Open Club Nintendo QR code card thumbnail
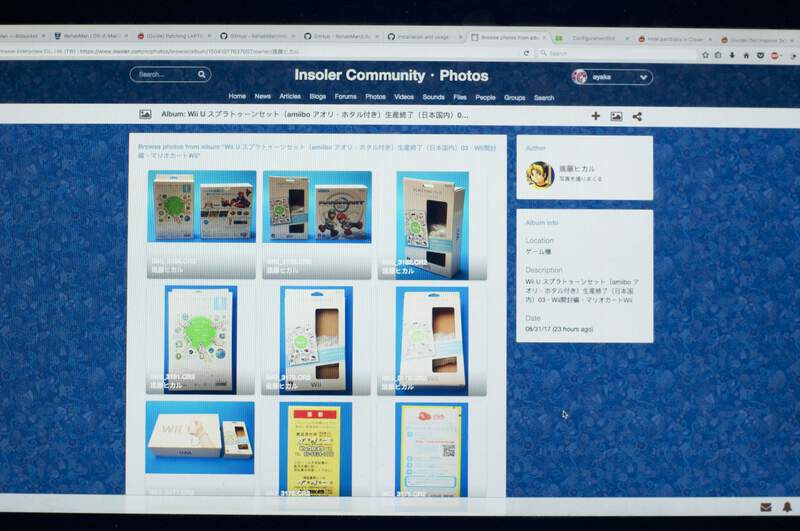Viewport: 800px width, 531px height. (431, 450)
